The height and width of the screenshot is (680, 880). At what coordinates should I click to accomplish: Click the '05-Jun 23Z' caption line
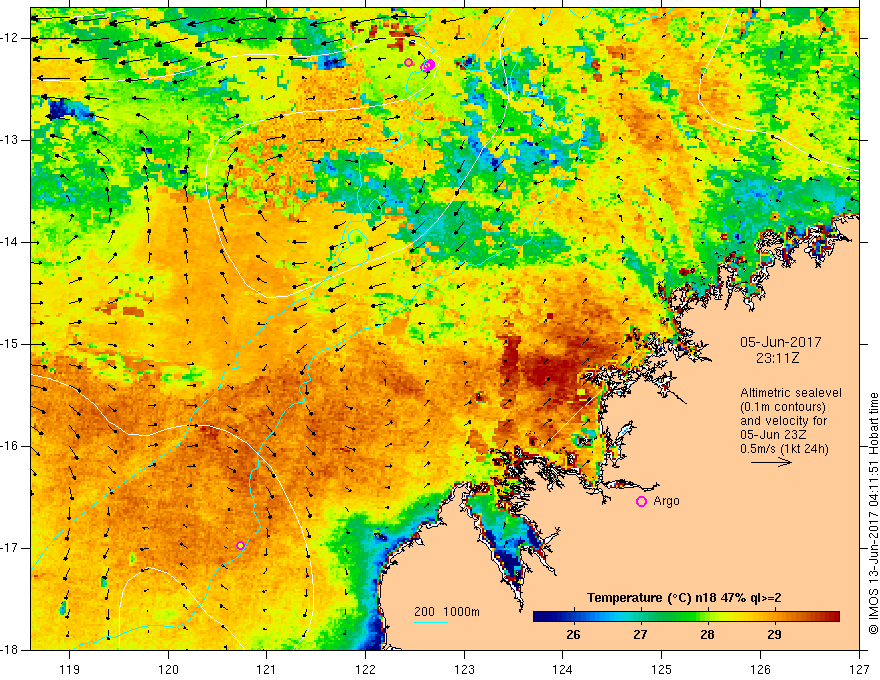point(776,435)
